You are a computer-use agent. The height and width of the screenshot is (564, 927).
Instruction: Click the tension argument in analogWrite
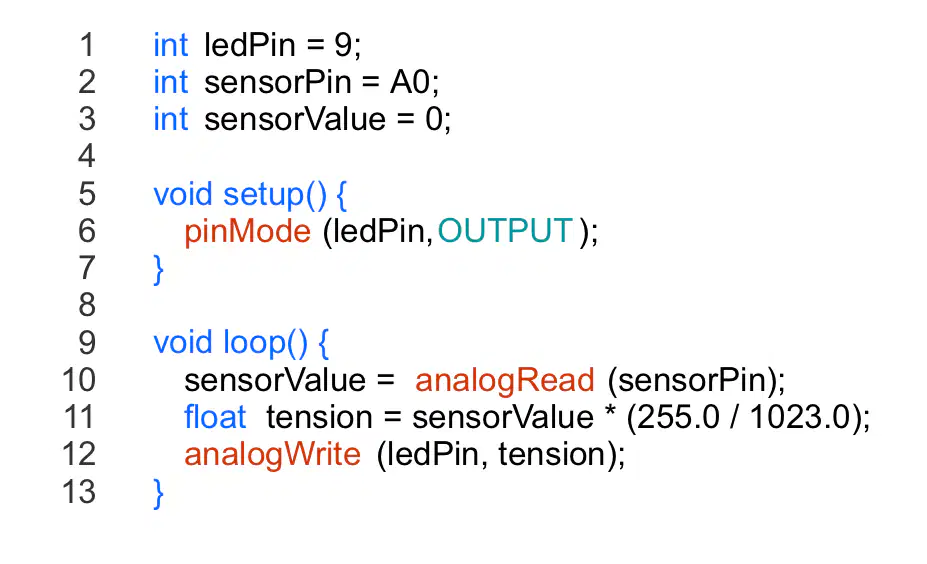click(552, 455)
